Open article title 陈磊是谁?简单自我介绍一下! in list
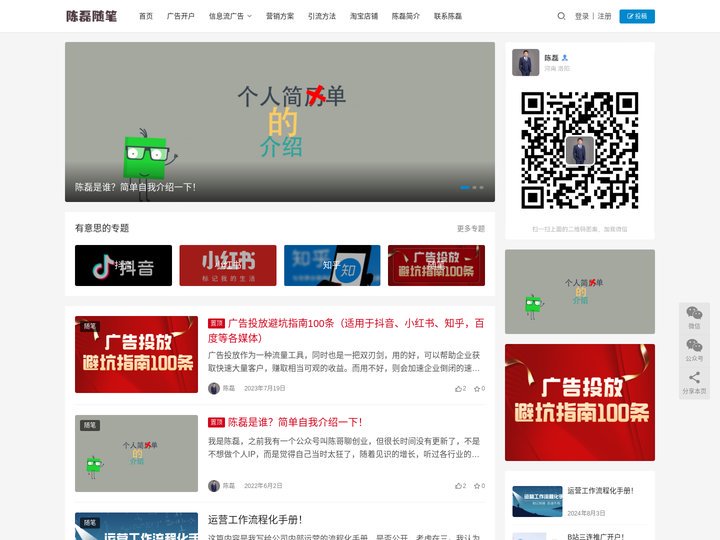Image resolution: width=720 pixels, height=540 pixels. (295, 422)
